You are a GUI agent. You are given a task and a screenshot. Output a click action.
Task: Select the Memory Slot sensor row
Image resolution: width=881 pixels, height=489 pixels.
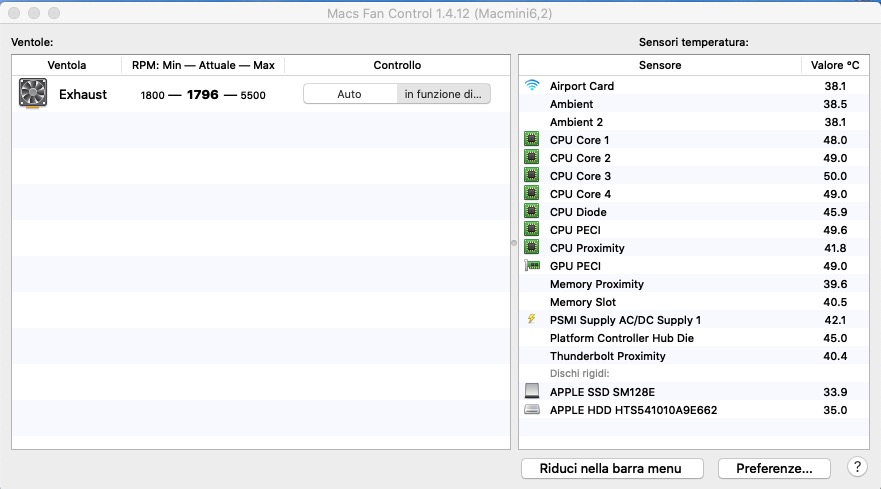click(693, 302)
